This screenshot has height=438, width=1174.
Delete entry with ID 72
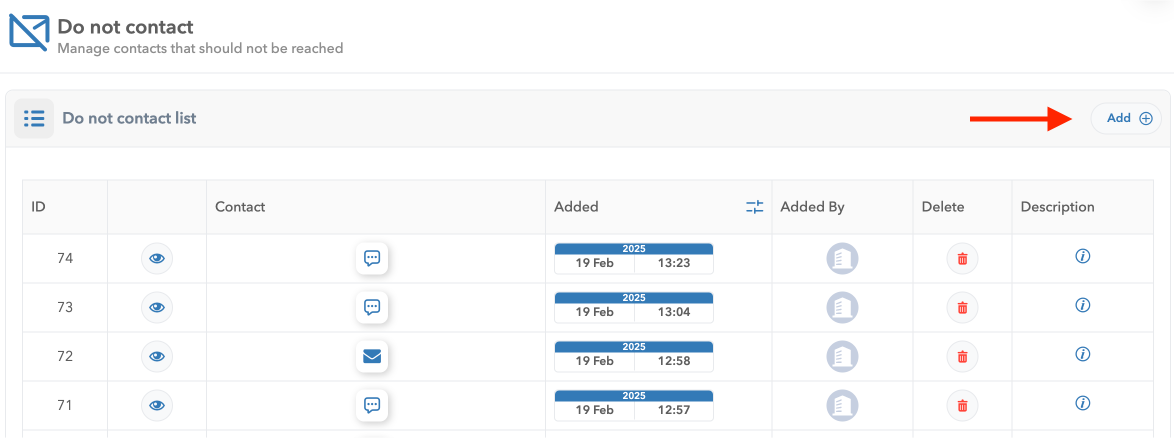(x=962, y=356)
